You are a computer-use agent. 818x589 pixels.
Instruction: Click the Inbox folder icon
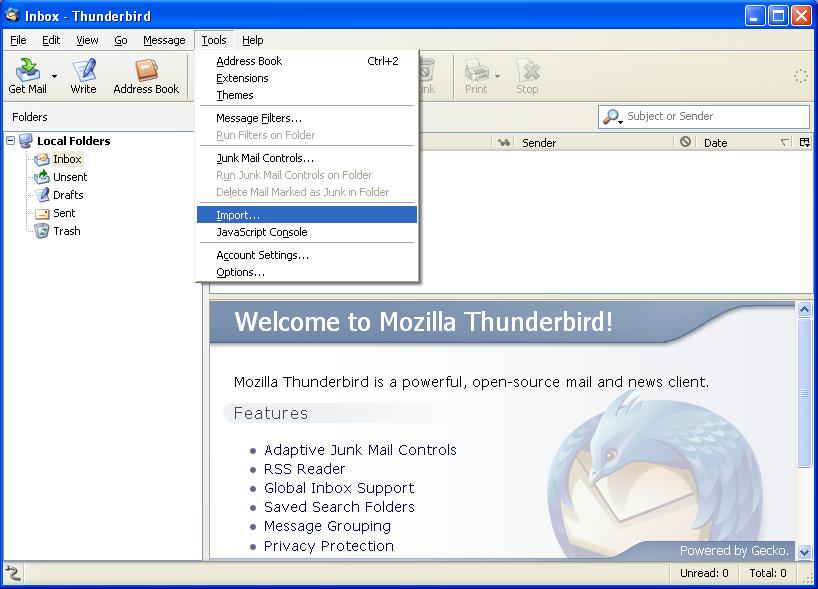click(x=42, y=159)
